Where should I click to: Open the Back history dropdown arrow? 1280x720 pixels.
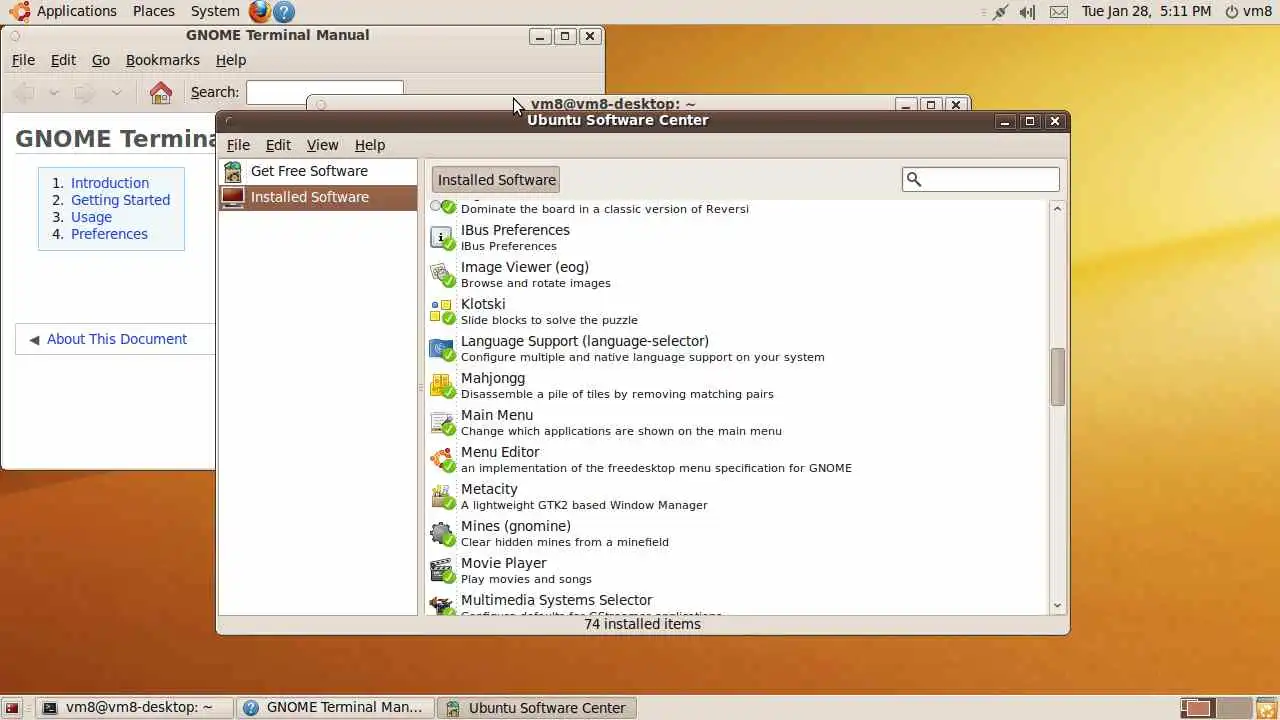coord(54,93)
